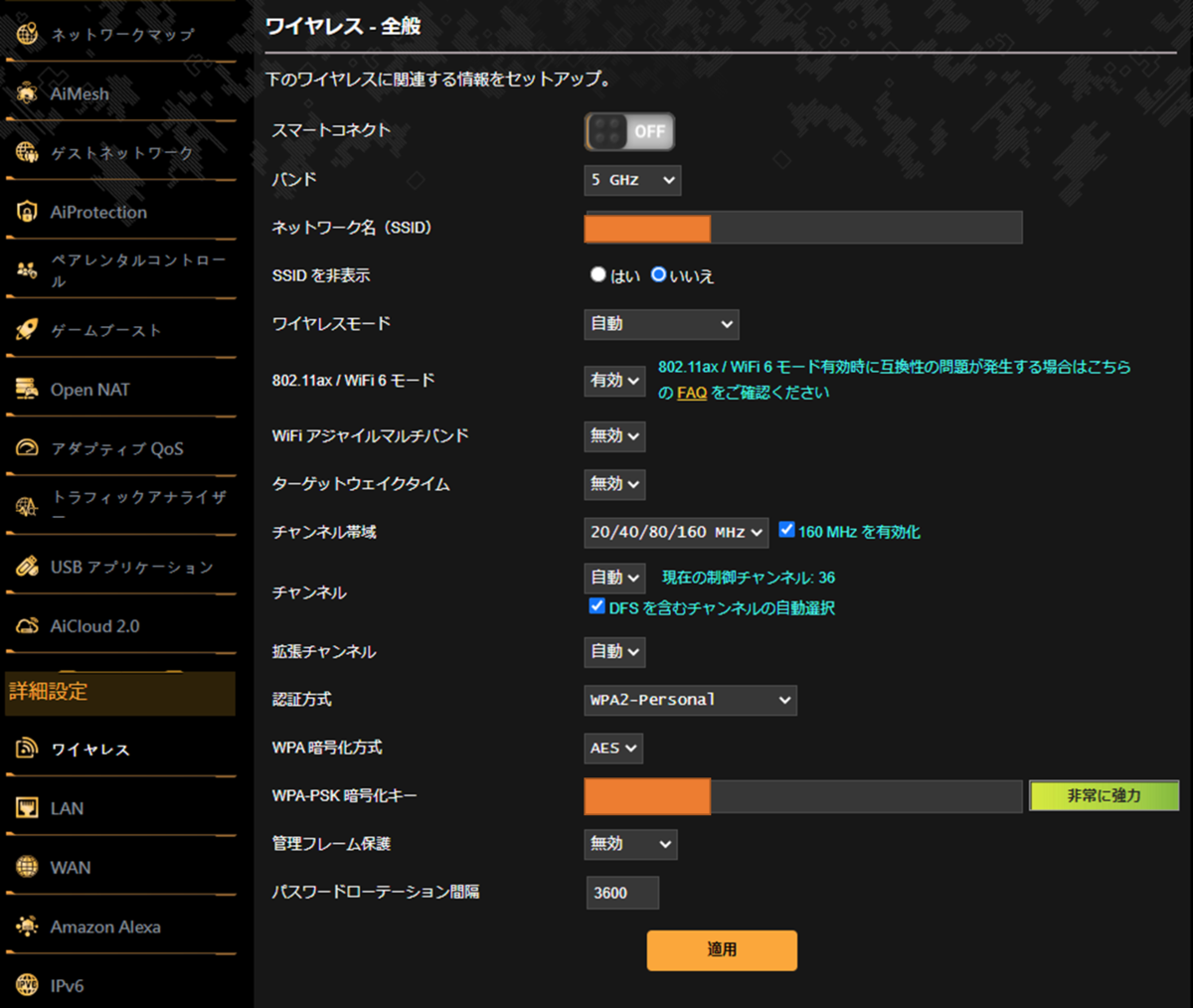Click the guest network globe icon
This screenshot has width=1193, height=1008.
pyautogui.click(x=27, y=152)
